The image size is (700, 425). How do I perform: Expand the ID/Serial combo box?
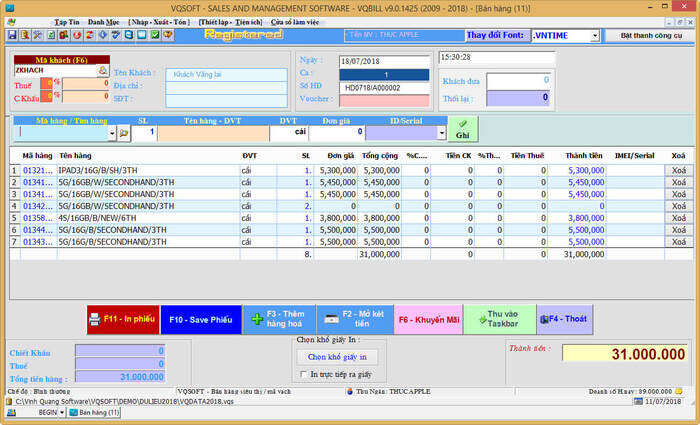(443, 132)
